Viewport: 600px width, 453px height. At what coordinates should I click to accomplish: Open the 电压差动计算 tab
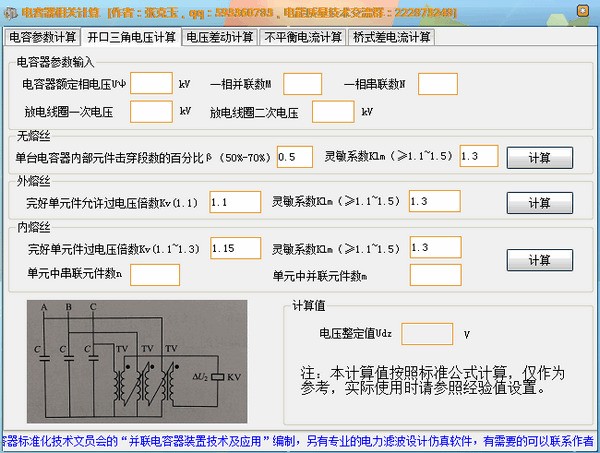[220, 37]
